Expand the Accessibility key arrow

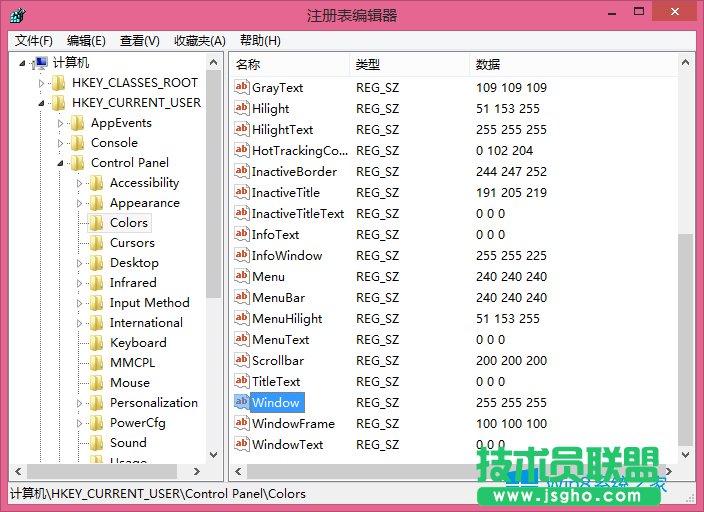click(79, 183)
